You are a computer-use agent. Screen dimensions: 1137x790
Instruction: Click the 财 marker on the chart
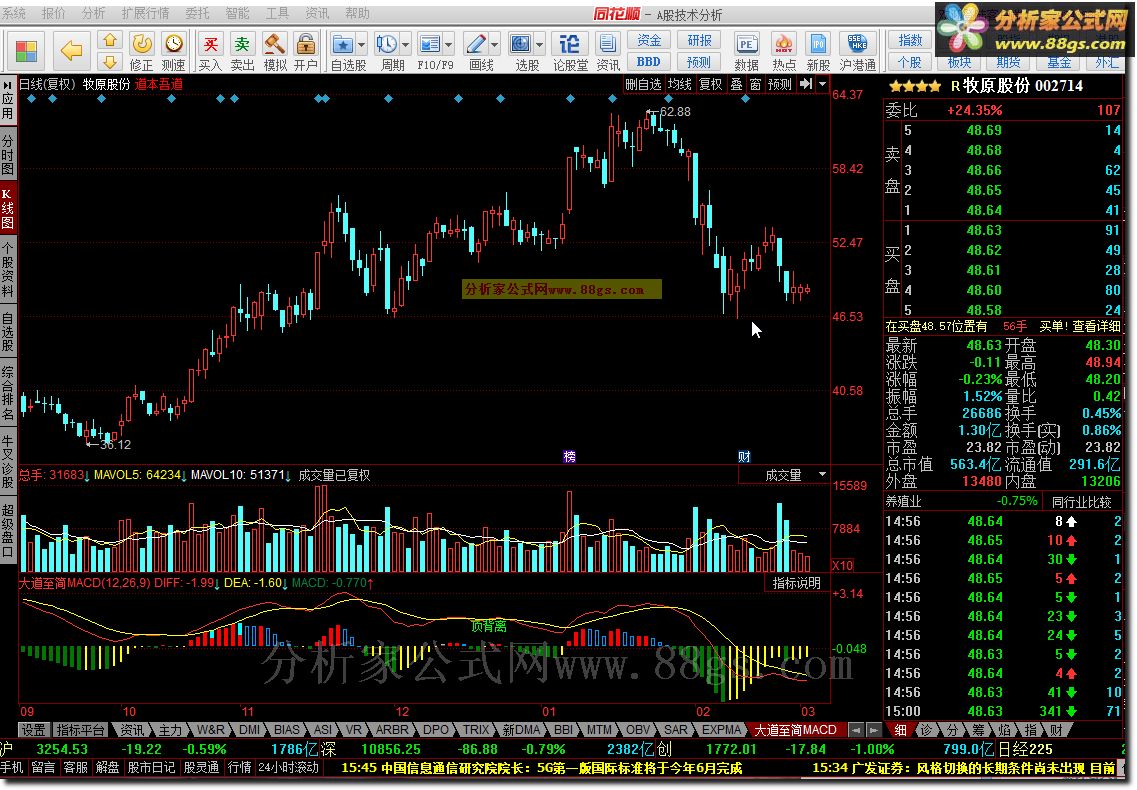(x=744, y=456)
